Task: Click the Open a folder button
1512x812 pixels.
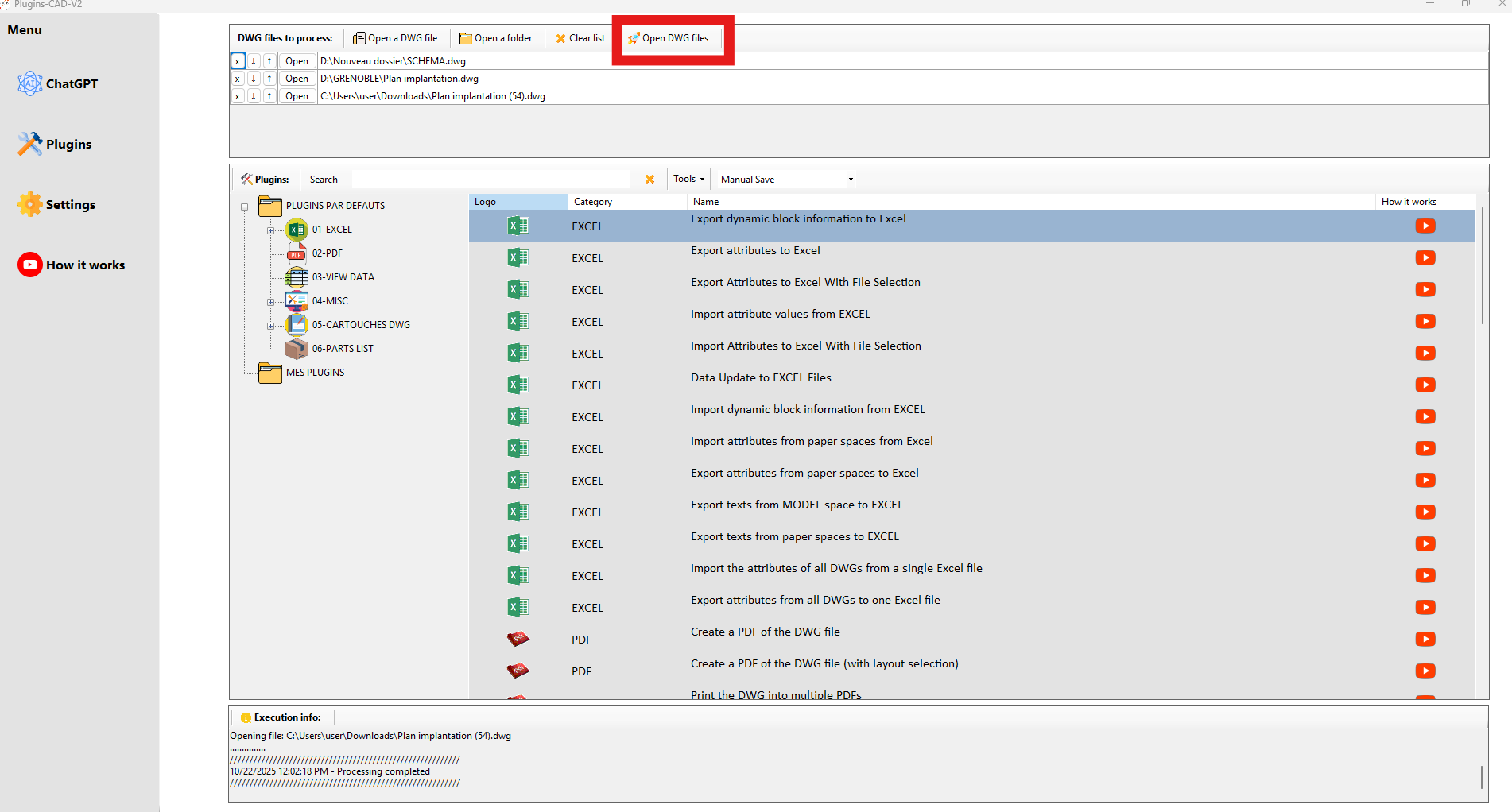Action: click(x=496, y=38)
